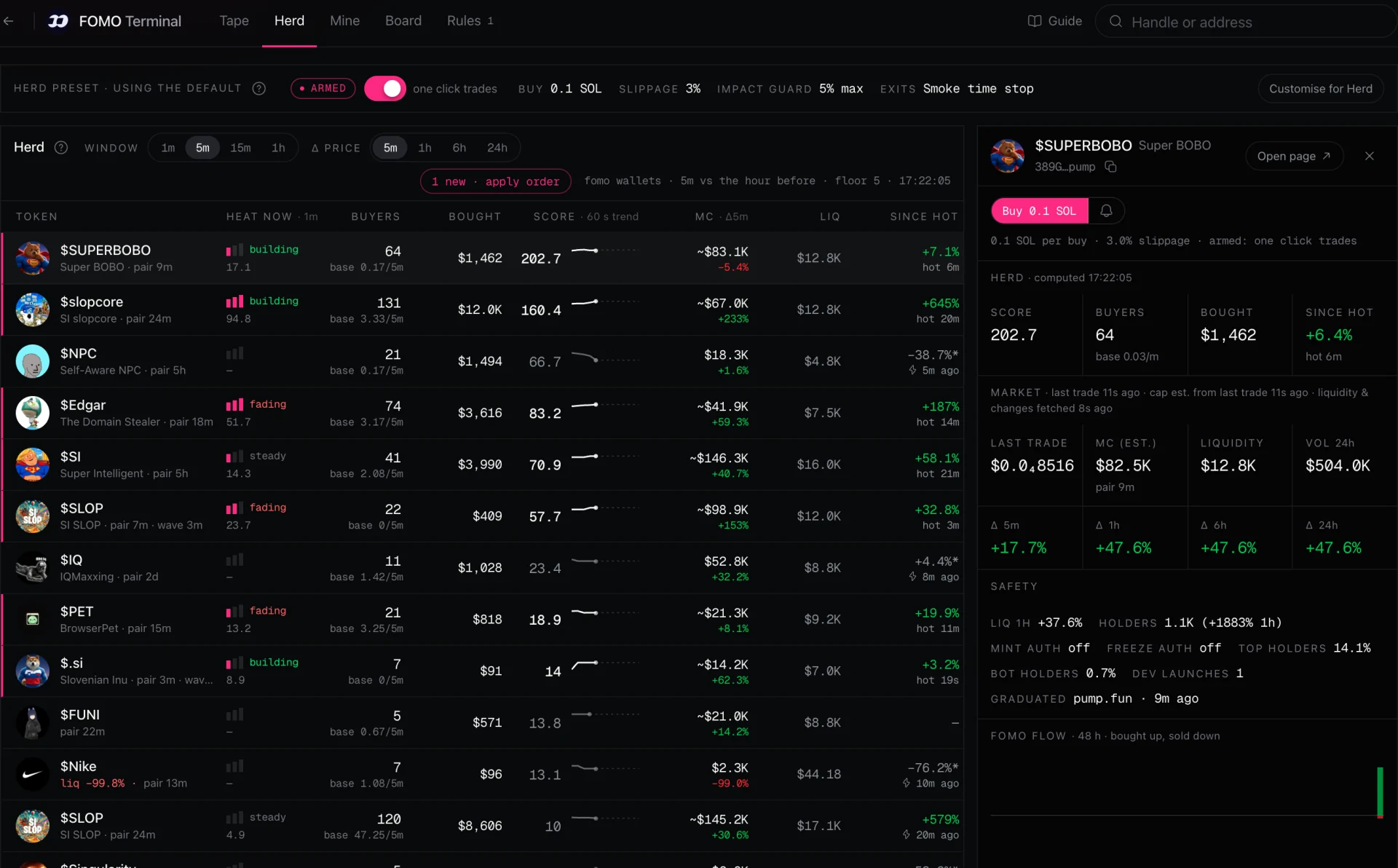The height and width of the screenshot is (868, 1398).
Task: Click the help icon beside Herd Preset
Action: click(258, 88)
